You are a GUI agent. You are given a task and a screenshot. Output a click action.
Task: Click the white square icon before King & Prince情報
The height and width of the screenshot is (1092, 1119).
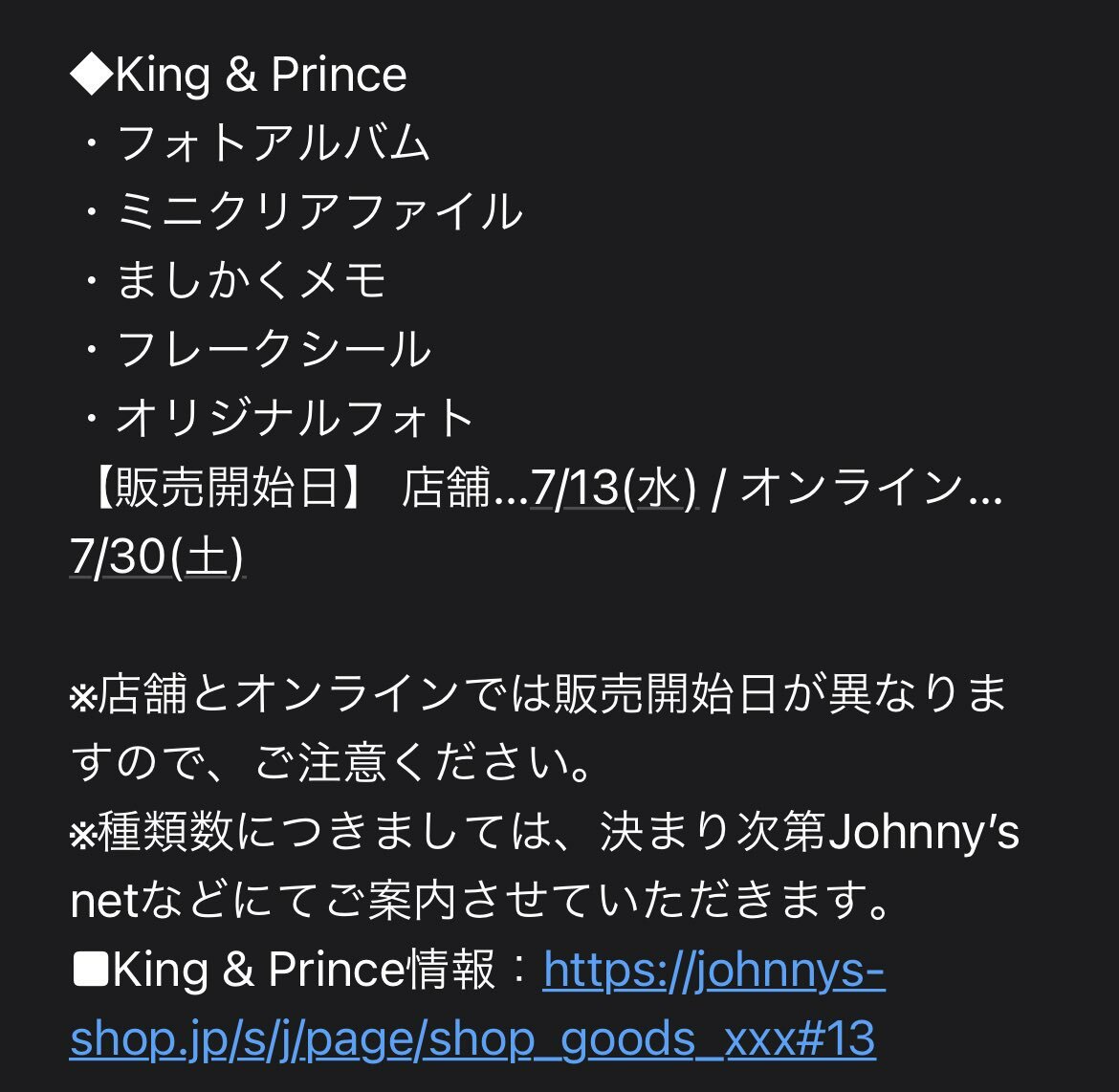tap(91, 971)
